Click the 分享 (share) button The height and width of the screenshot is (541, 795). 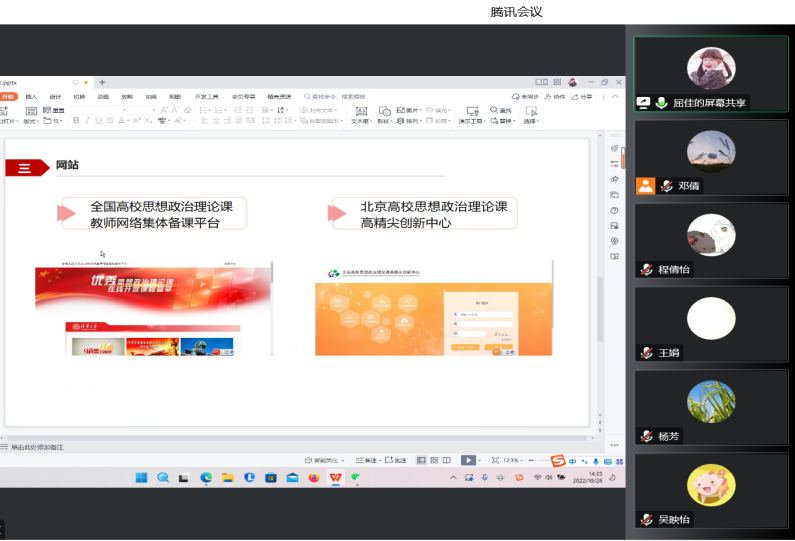click(582, 96)
